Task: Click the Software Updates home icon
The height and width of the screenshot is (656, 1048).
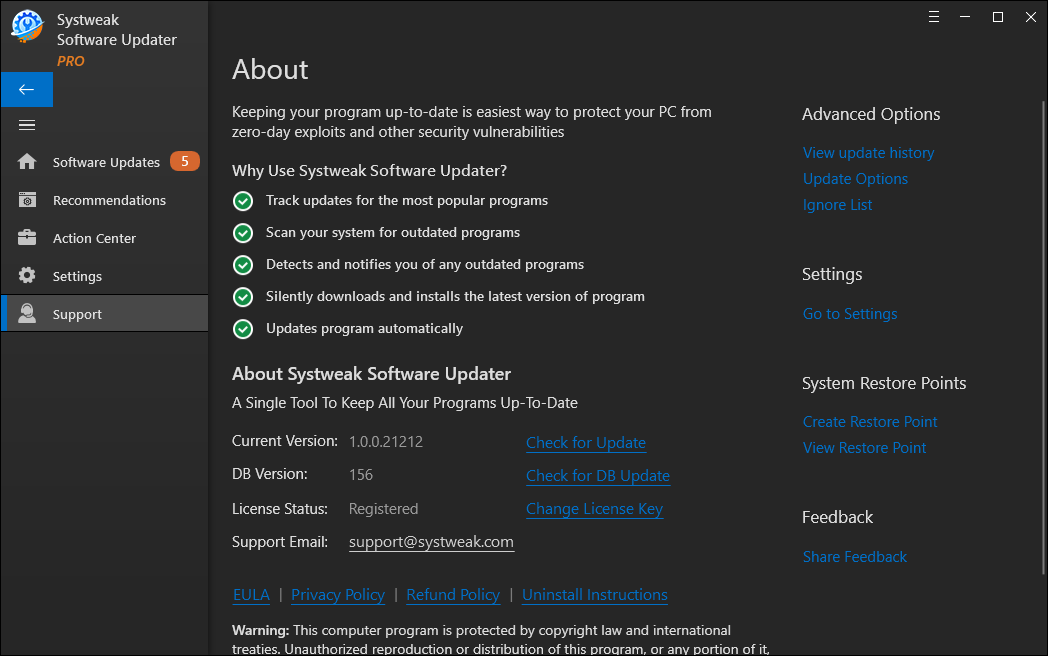Action: [27, 162]
